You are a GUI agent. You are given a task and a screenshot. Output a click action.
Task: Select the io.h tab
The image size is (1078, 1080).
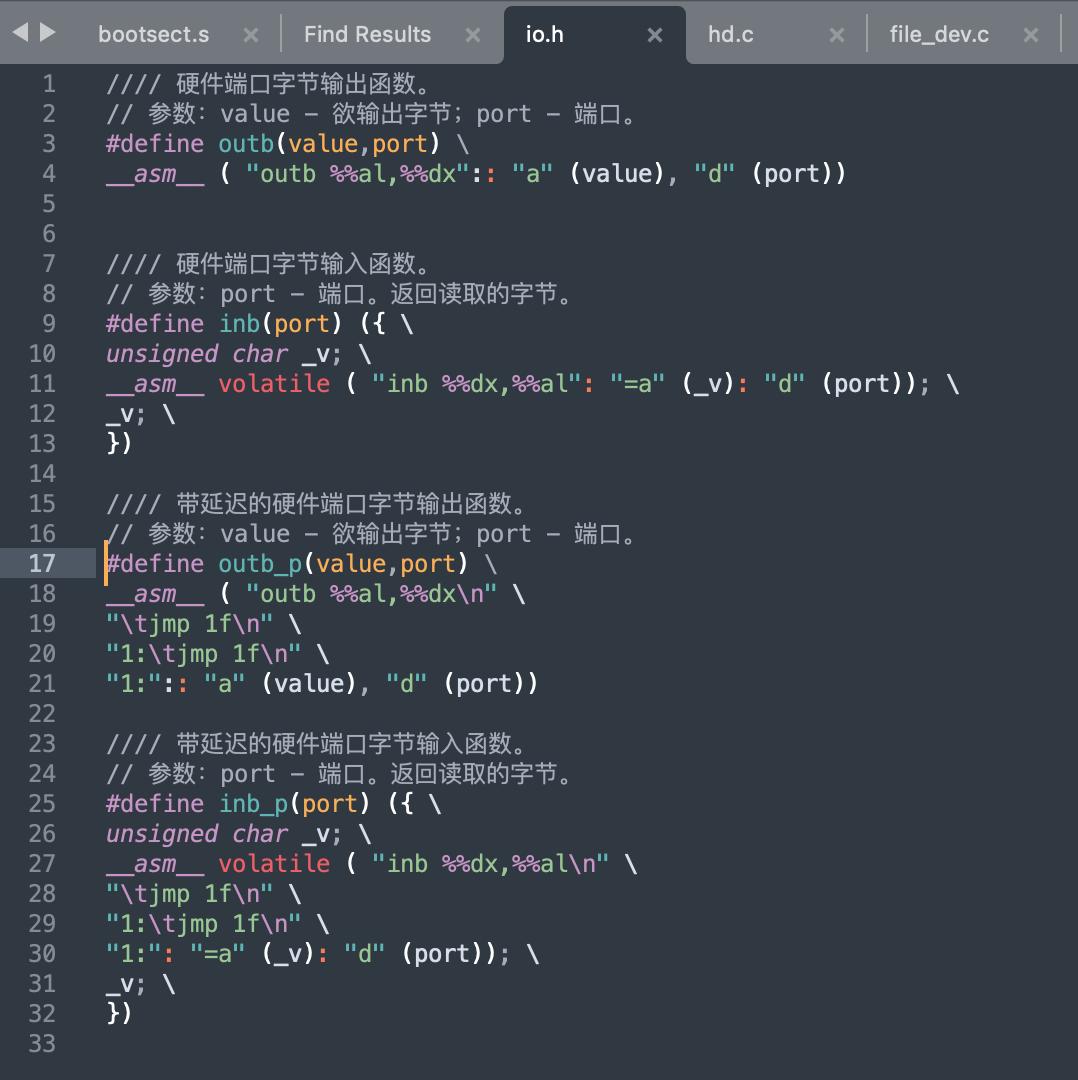[x=544, y=34]
